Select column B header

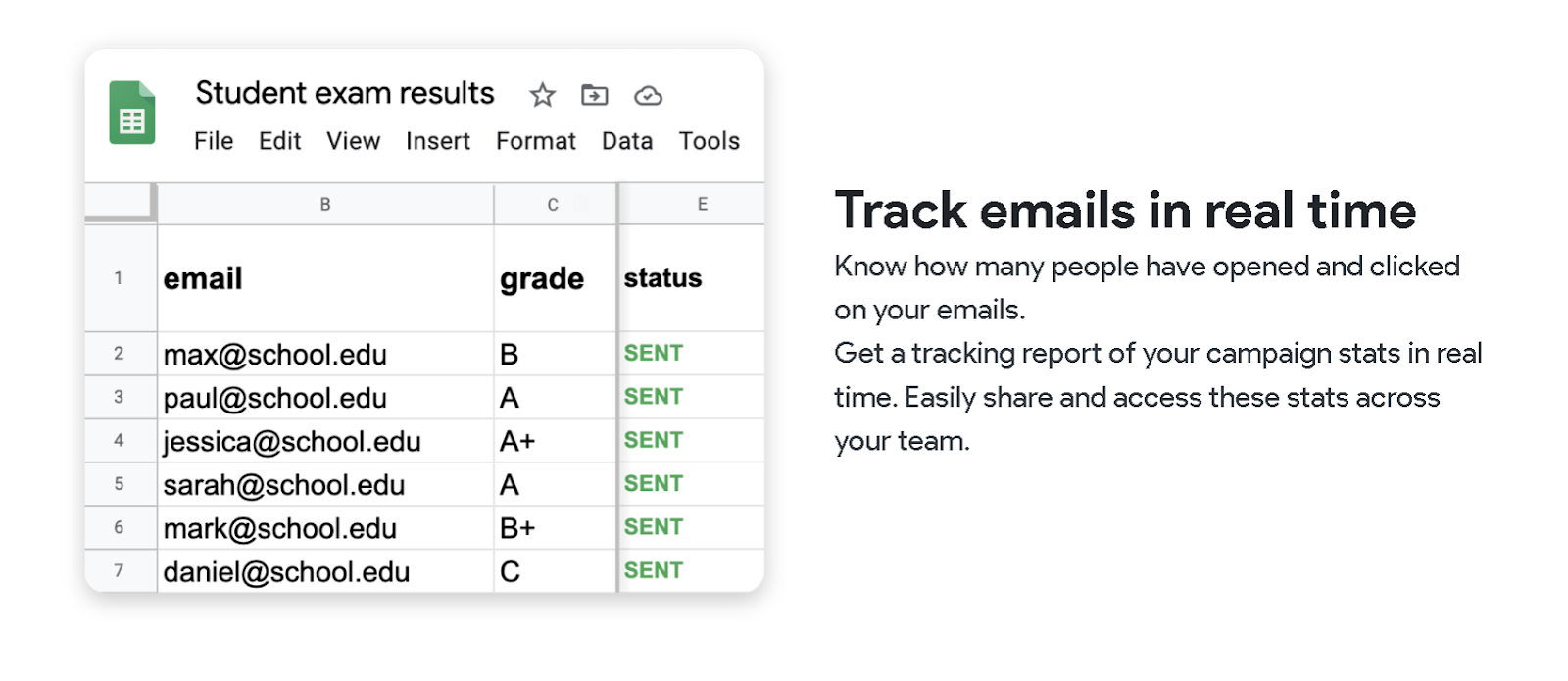[325, 205]
